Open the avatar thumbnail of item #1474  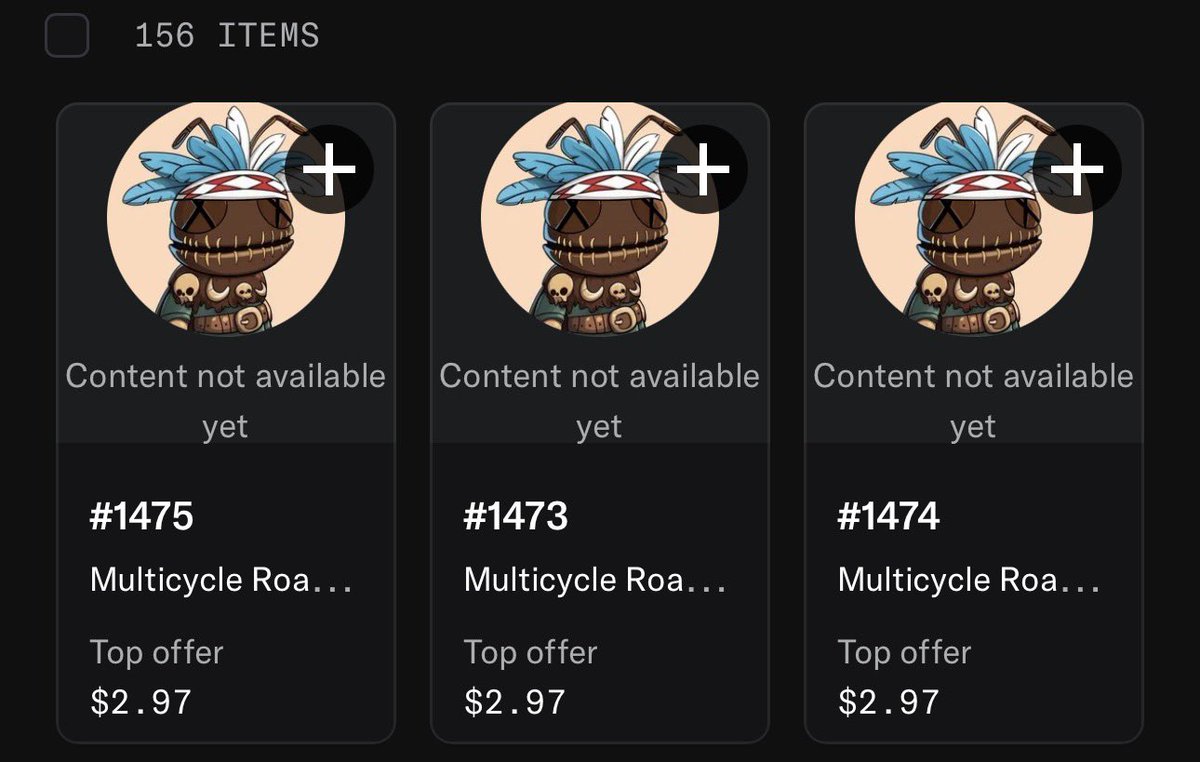(x=974, y=218)
